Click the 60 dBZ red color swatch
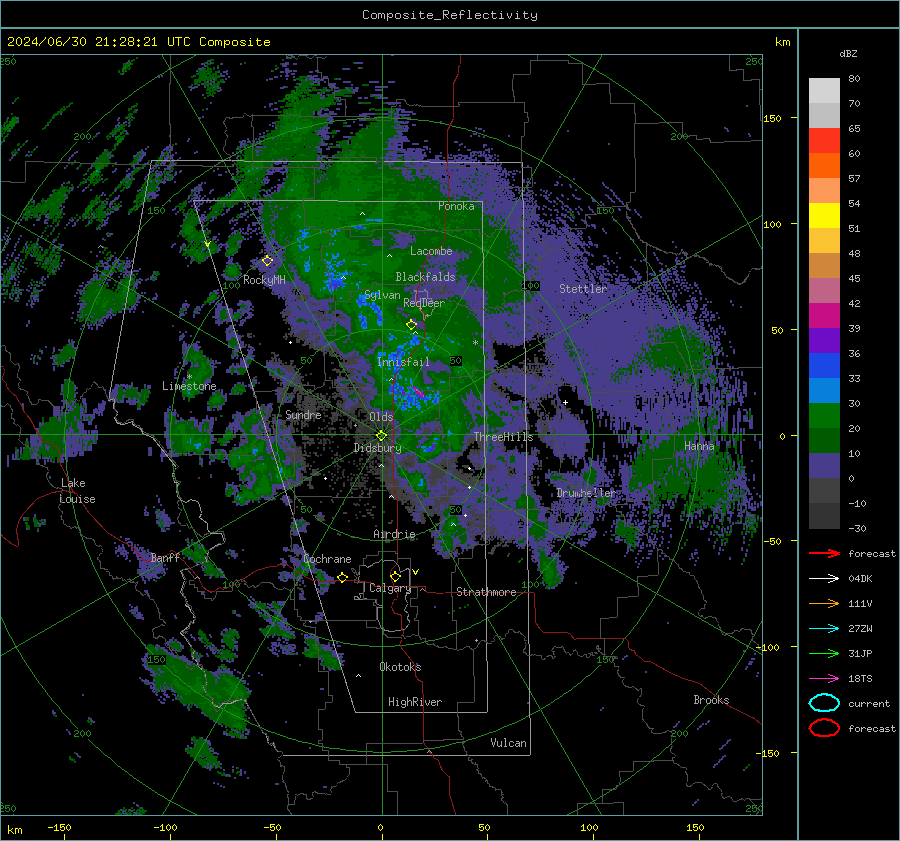This screenshot has height=841, width=900. click(x=824, y=140)
